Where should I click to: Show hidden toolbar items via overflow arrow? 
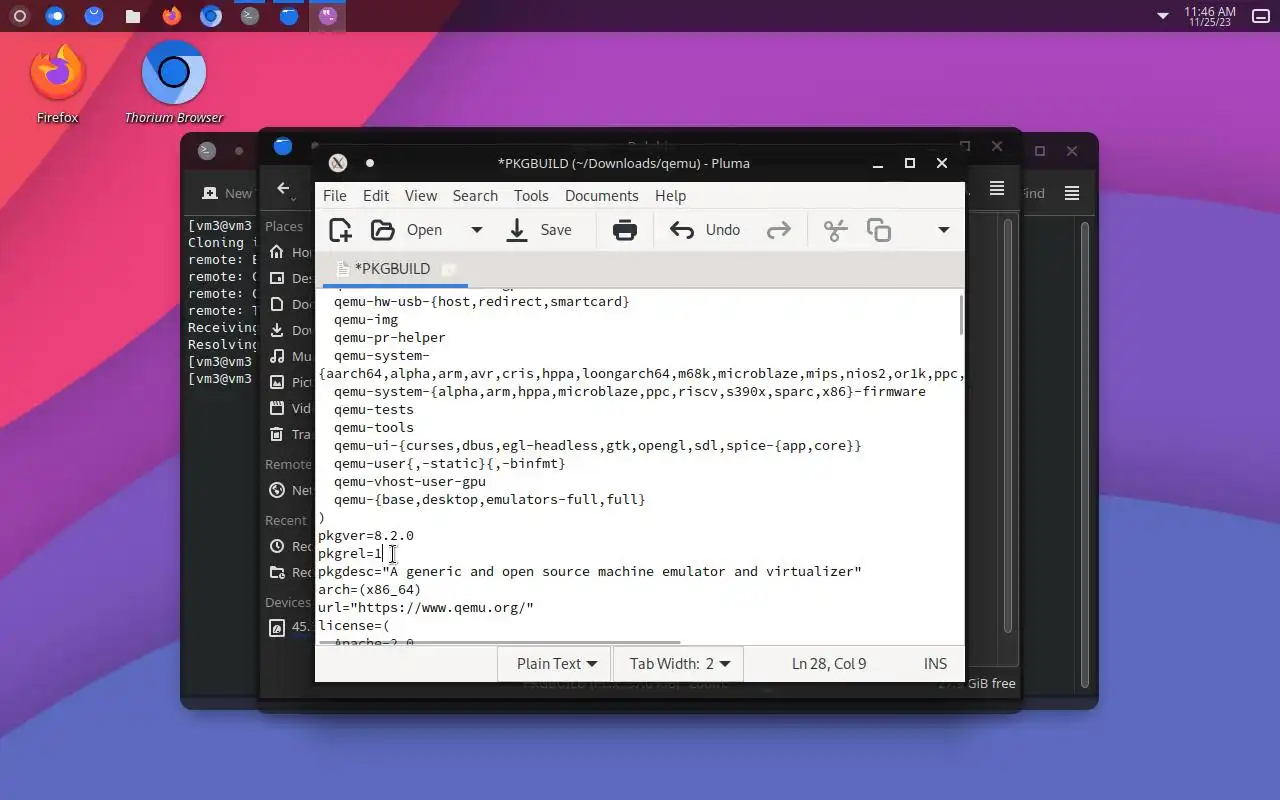click(x=943, y=230)
